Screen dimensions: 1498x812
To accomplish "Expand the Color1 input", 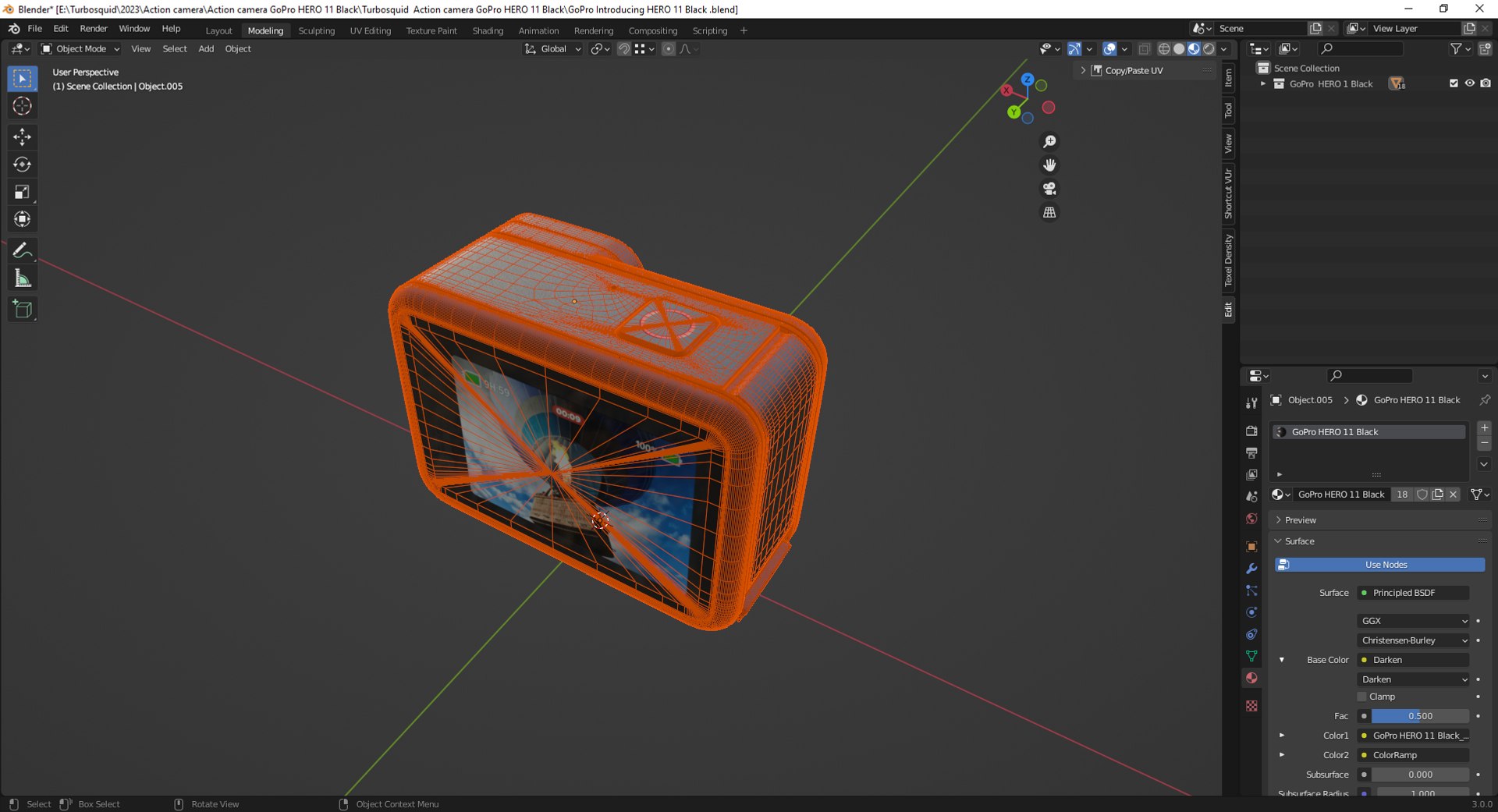I will point(1281,736).
